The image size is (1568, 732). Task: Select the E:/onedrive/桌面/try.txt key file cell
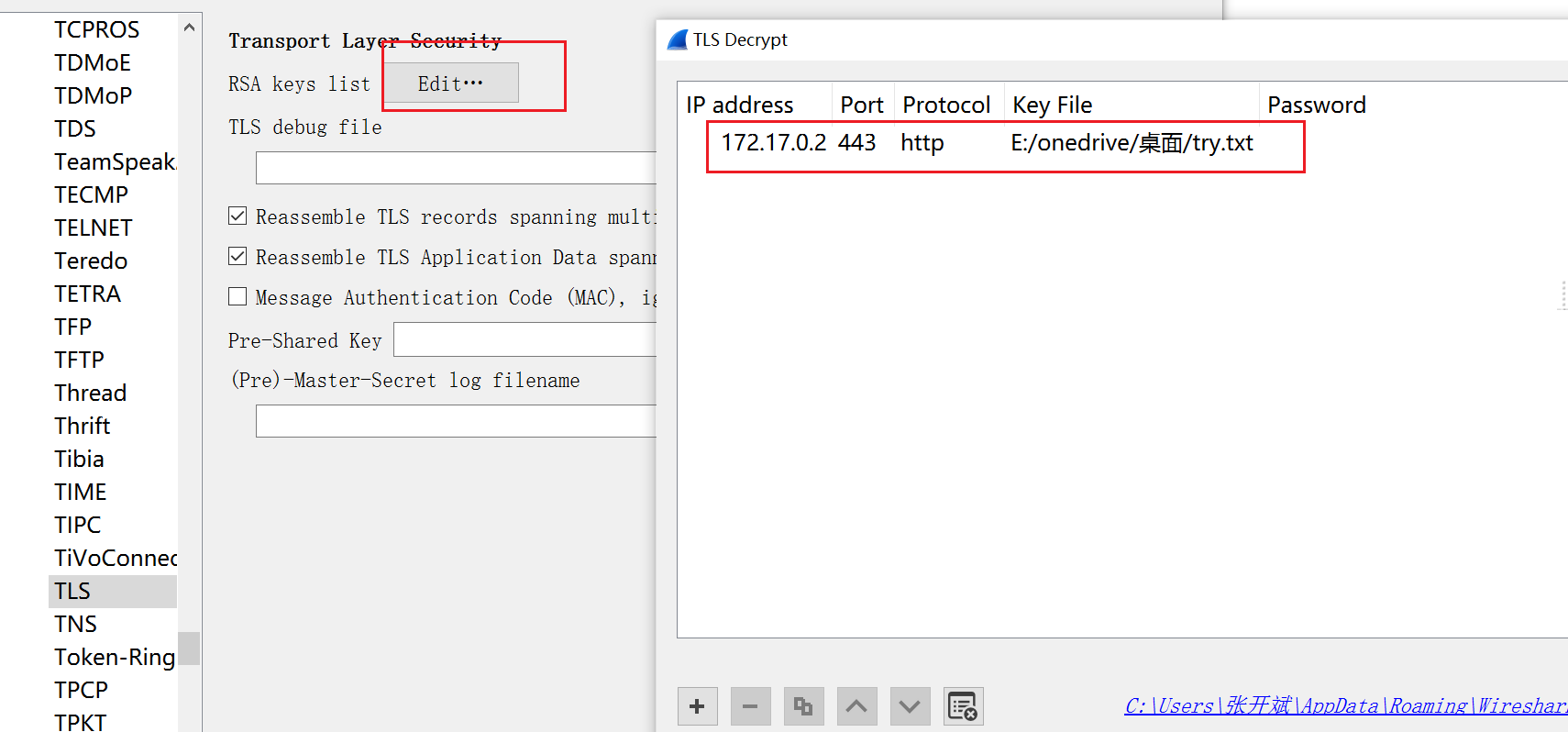[1132, 143]
